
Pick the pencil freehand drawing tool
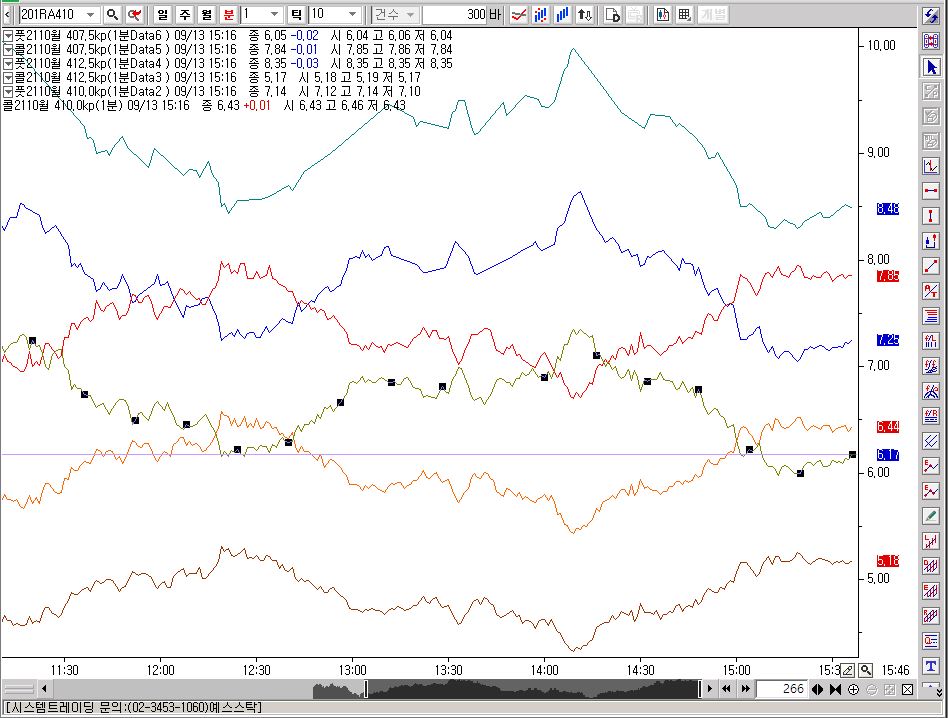pos(932,516)
